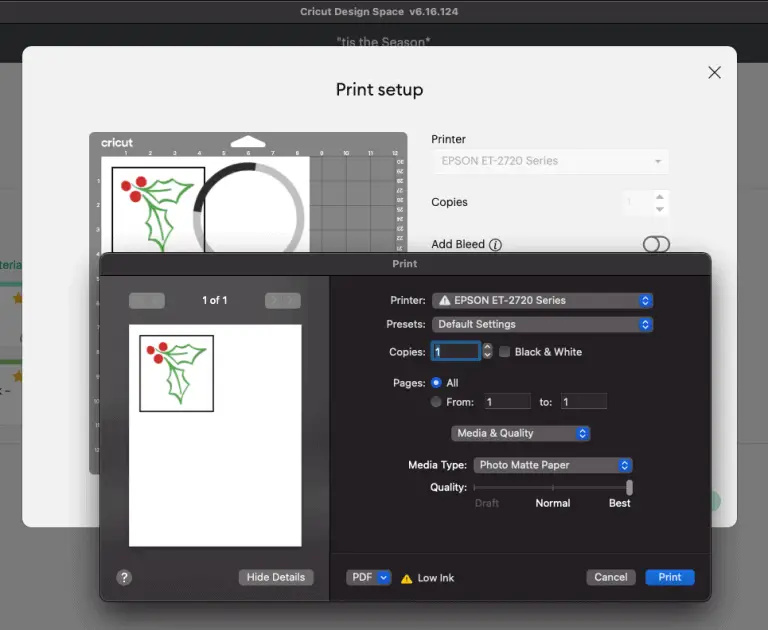
Task: Go to the previous preview page arrow
Action: (x=147, y=300)
